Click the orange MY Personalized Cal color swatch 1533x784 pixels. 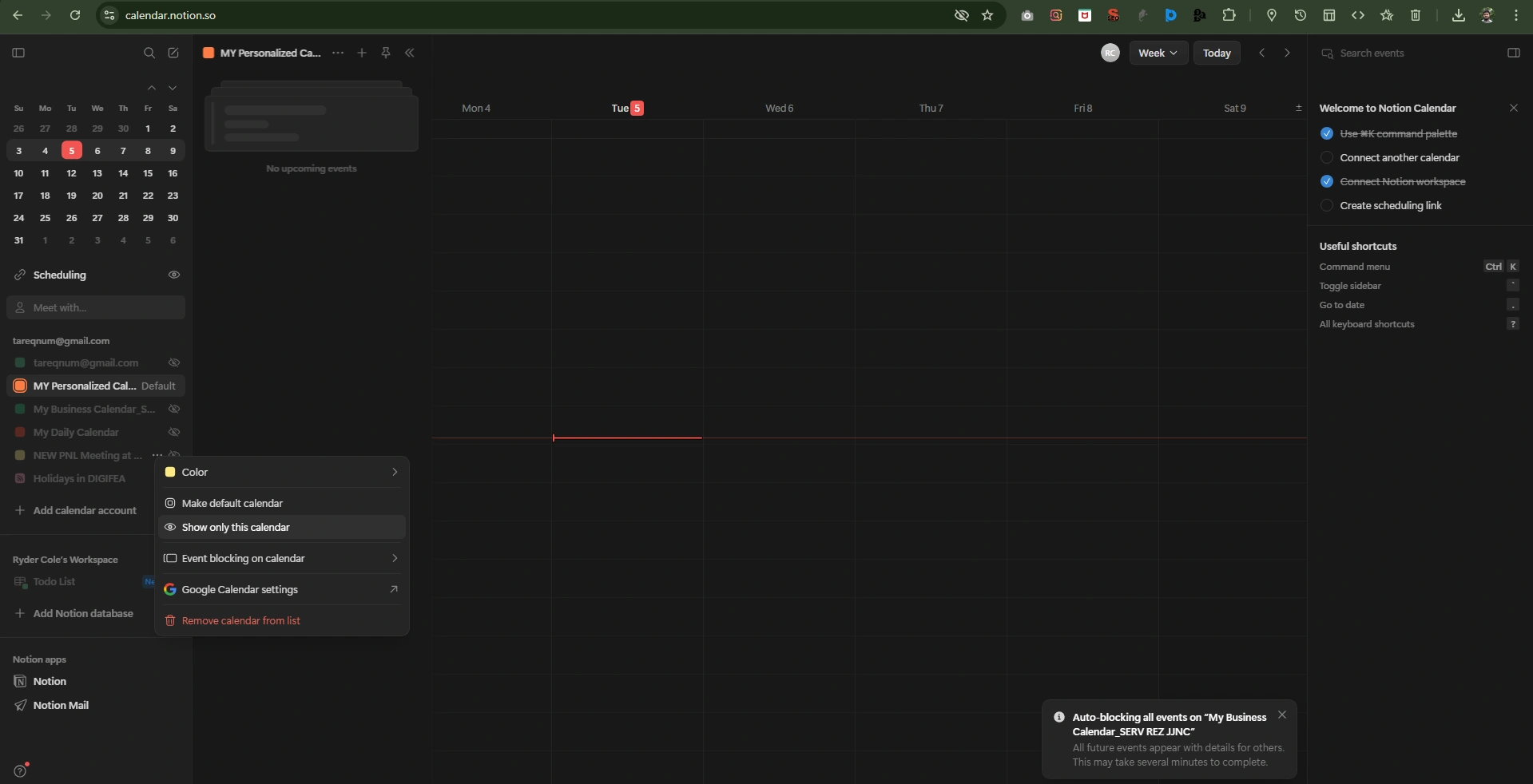pos(20,386)
